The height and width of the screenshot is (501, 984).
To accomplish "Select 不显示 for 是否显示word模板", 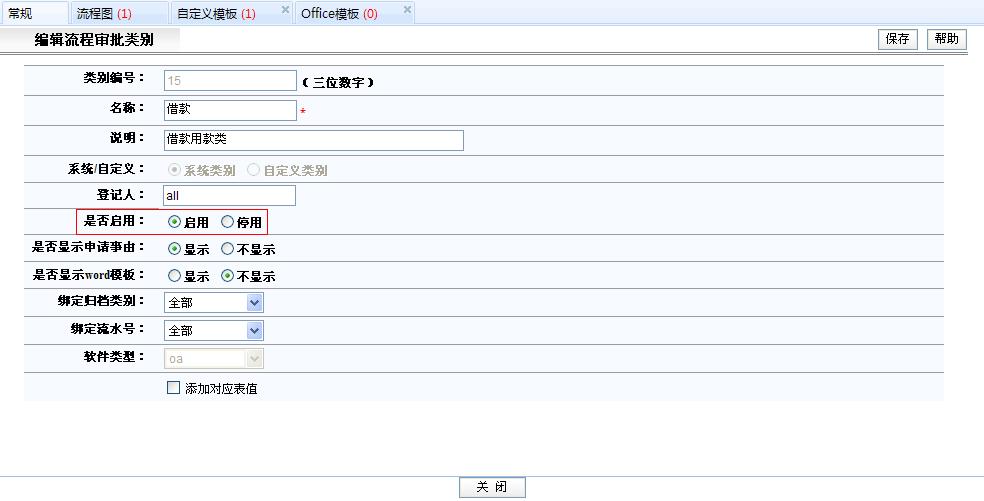I will 228,276.
